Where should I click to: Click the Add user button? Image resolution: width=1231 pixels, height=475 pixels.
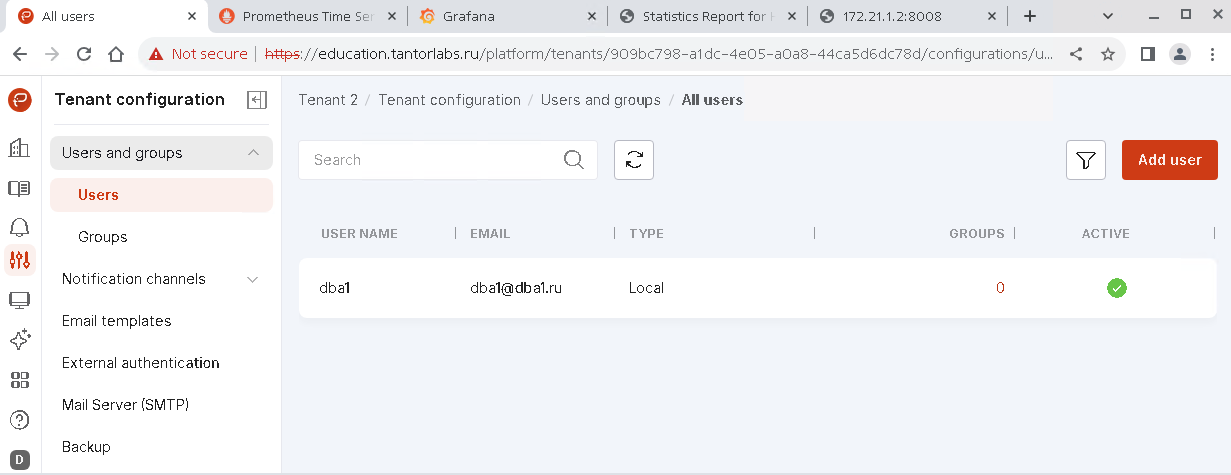(1169, 160)
